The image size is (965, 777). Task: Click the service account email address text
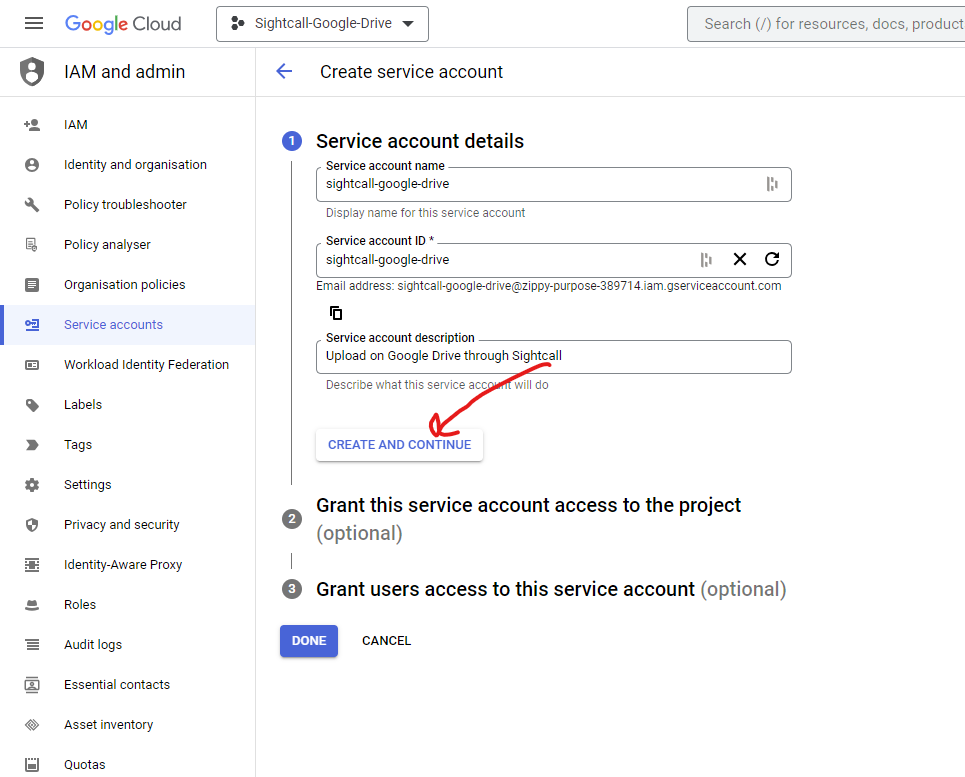coord(589,286)
